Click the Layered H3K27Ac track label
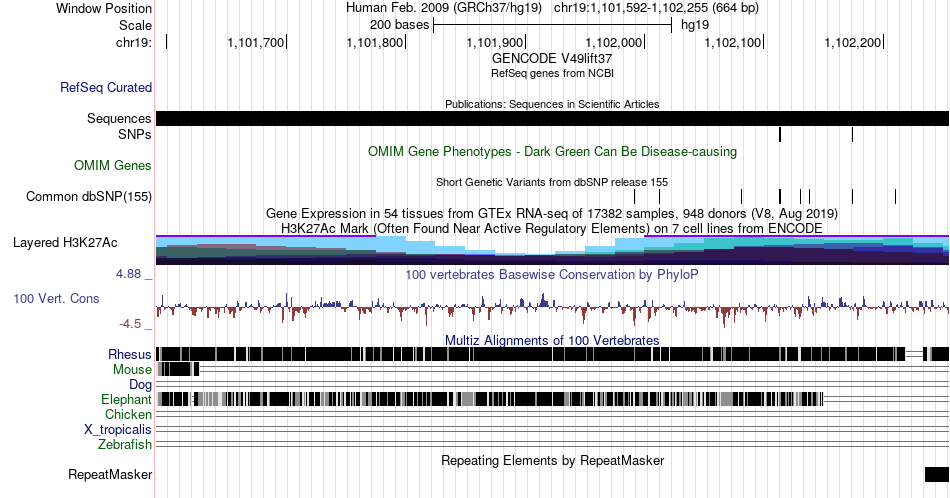 click(65, 242)
